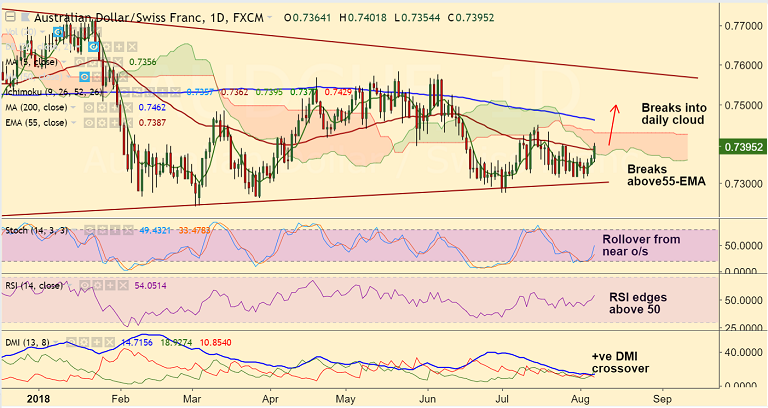This screenshot has width=768, height=408.
Task: Click the H0.74018 high value in the header
Action: (363, 18)
